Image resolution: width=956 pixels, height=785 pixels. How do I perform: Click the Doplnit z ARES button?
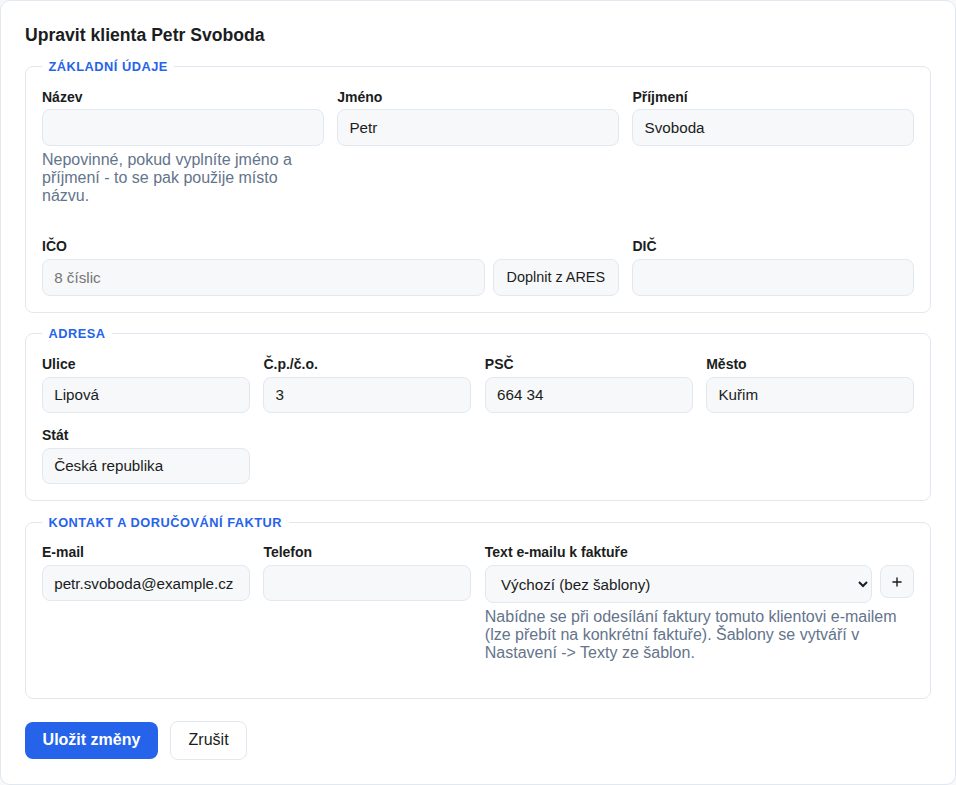click(x=556, y=277)
